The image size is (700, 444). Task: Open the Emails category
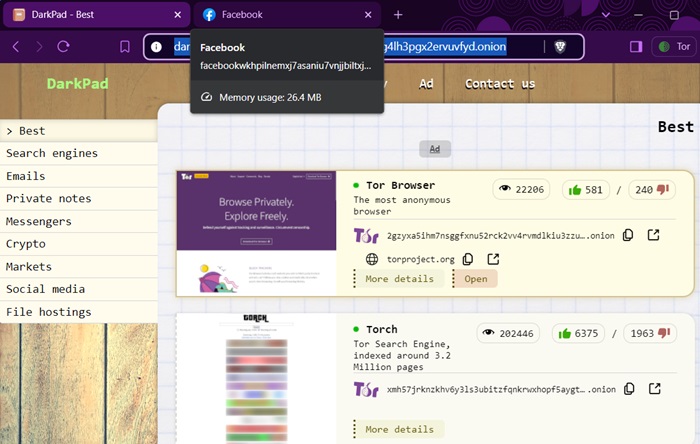79,176
